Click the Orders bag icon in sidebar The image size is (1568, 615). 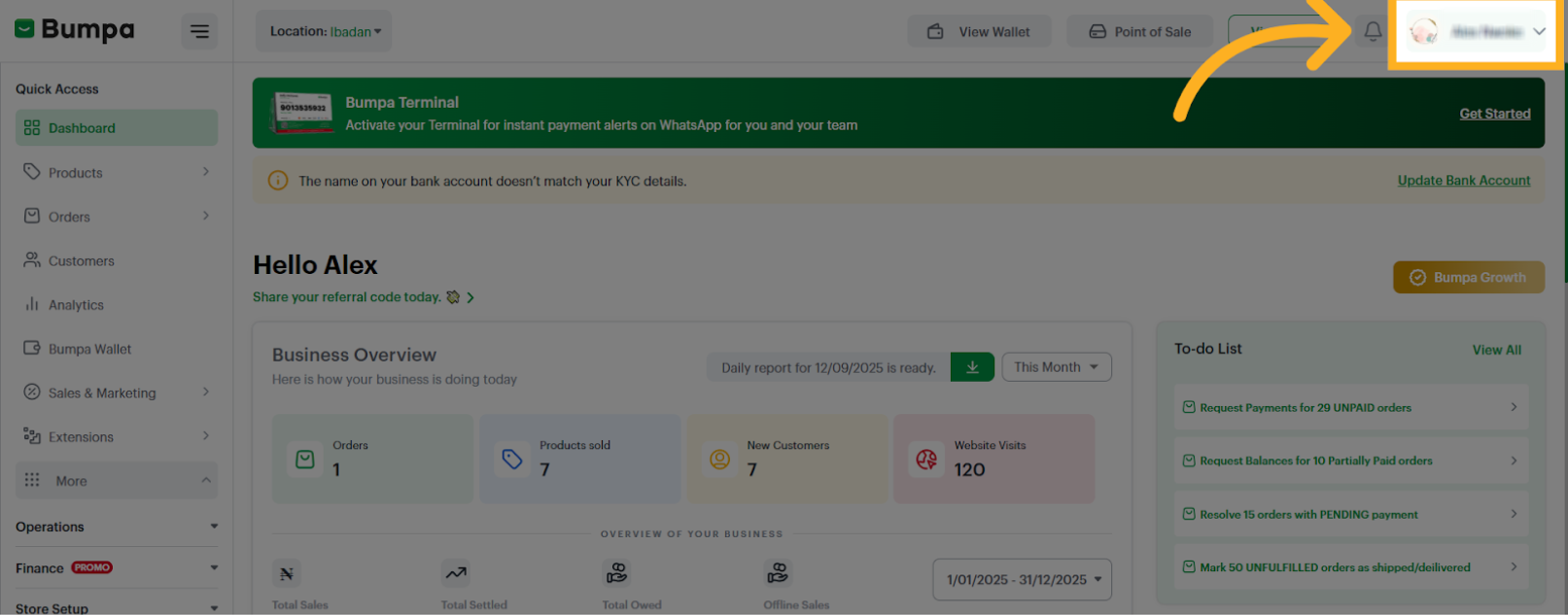(32, 216)
